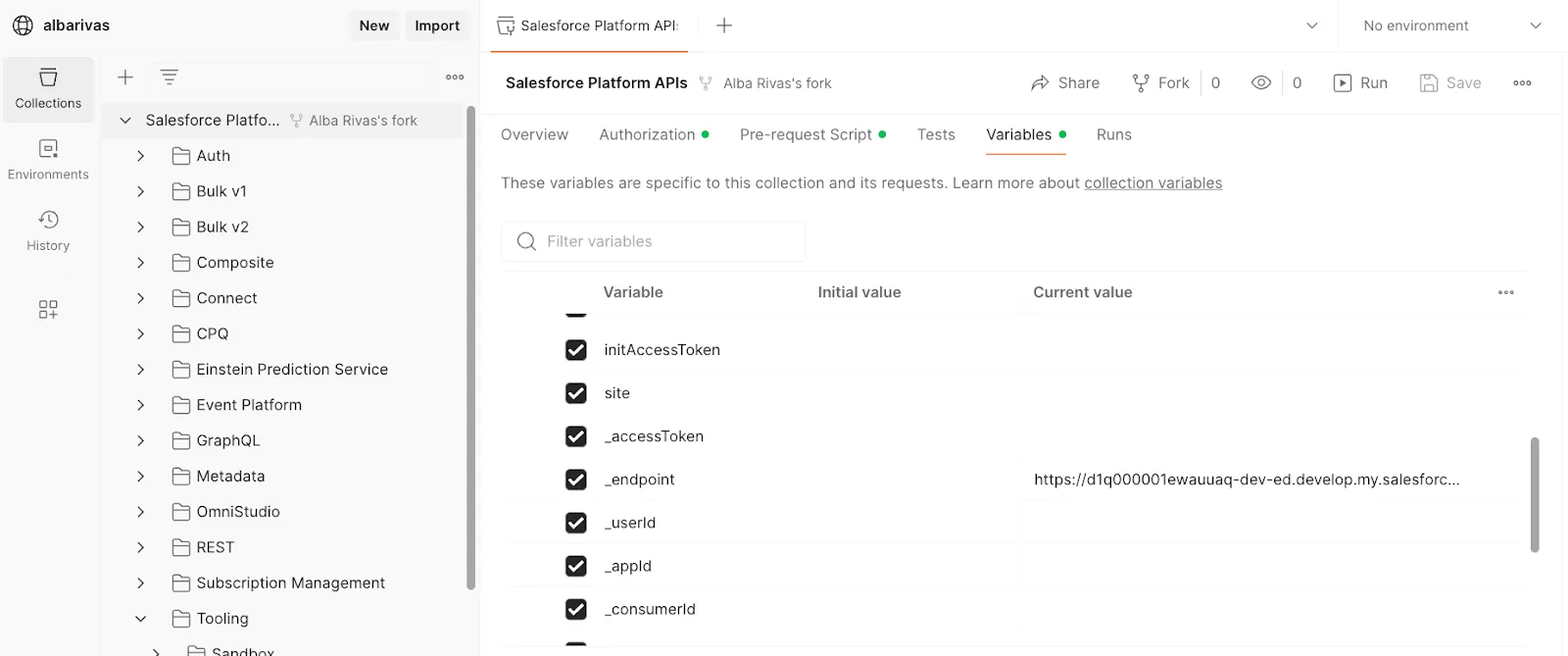Open the History sidebar panel
The height and width of the screenshot is (656, 1568).
click(x=48, y=230)
